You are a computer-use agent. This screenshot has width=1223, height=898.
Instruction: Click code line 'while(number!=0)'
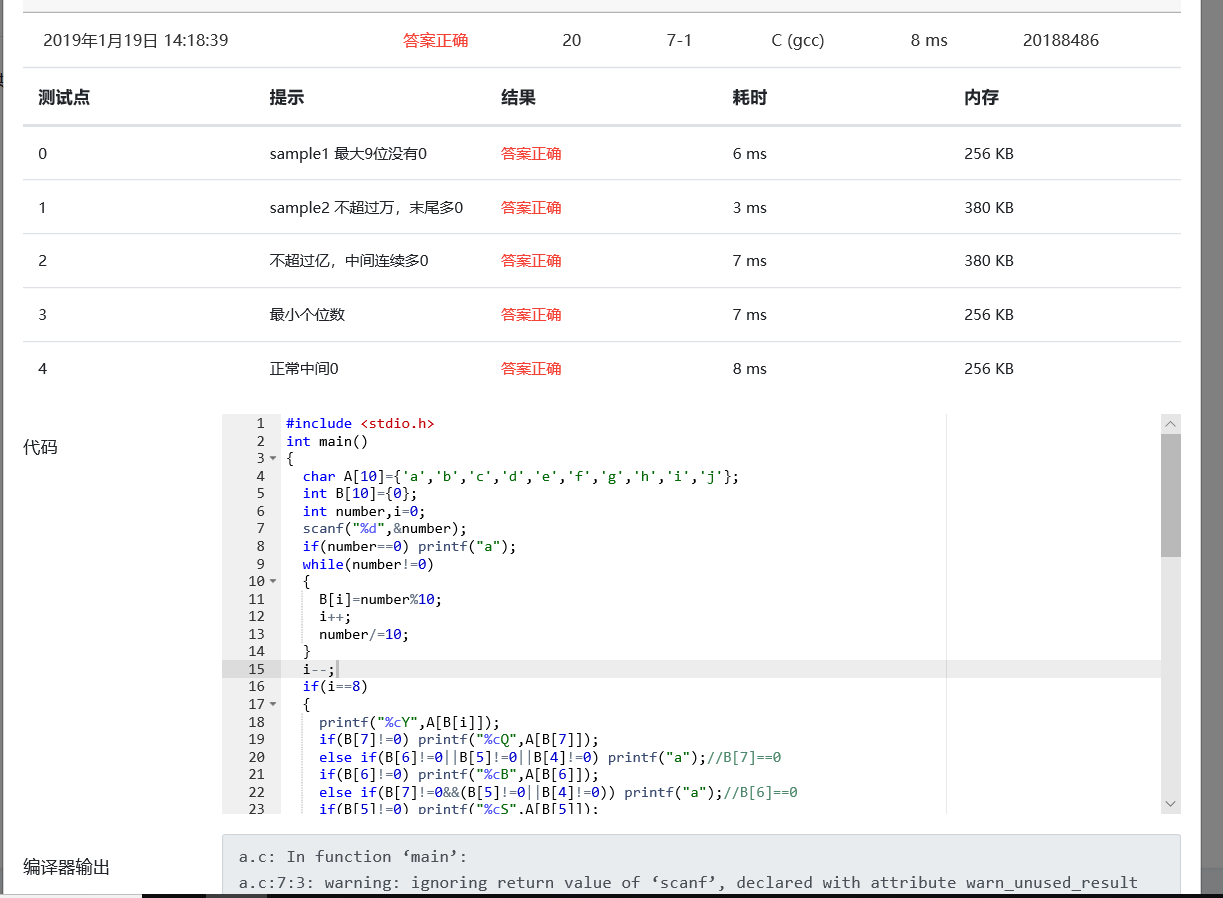[x=368, y=564]
